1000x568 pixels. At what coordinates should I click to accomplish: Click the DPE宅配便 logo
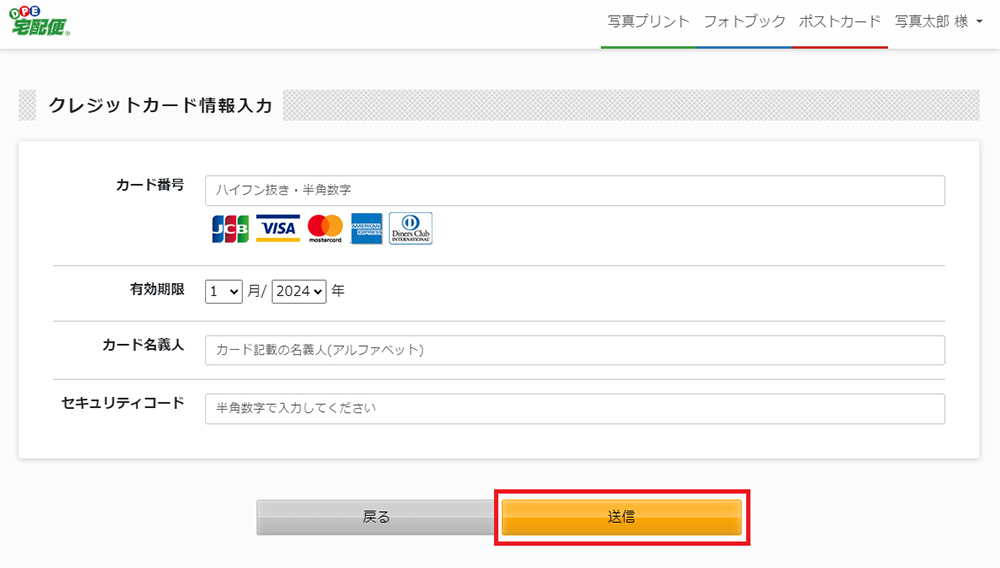coord(40,21)
